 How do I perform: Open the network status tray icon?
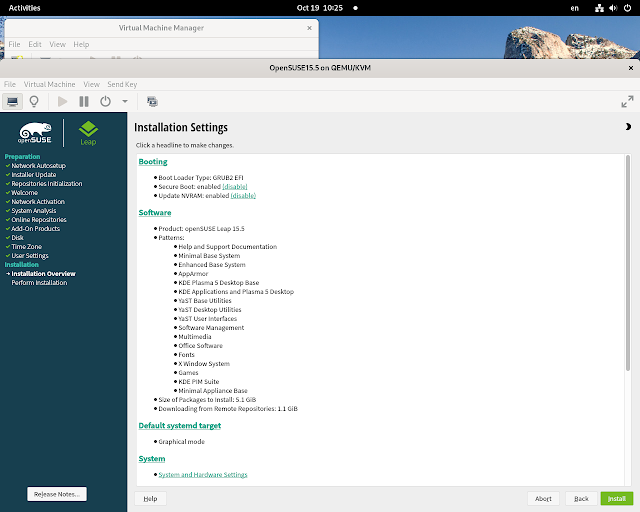pyautogui.click(x=599, y=8)
